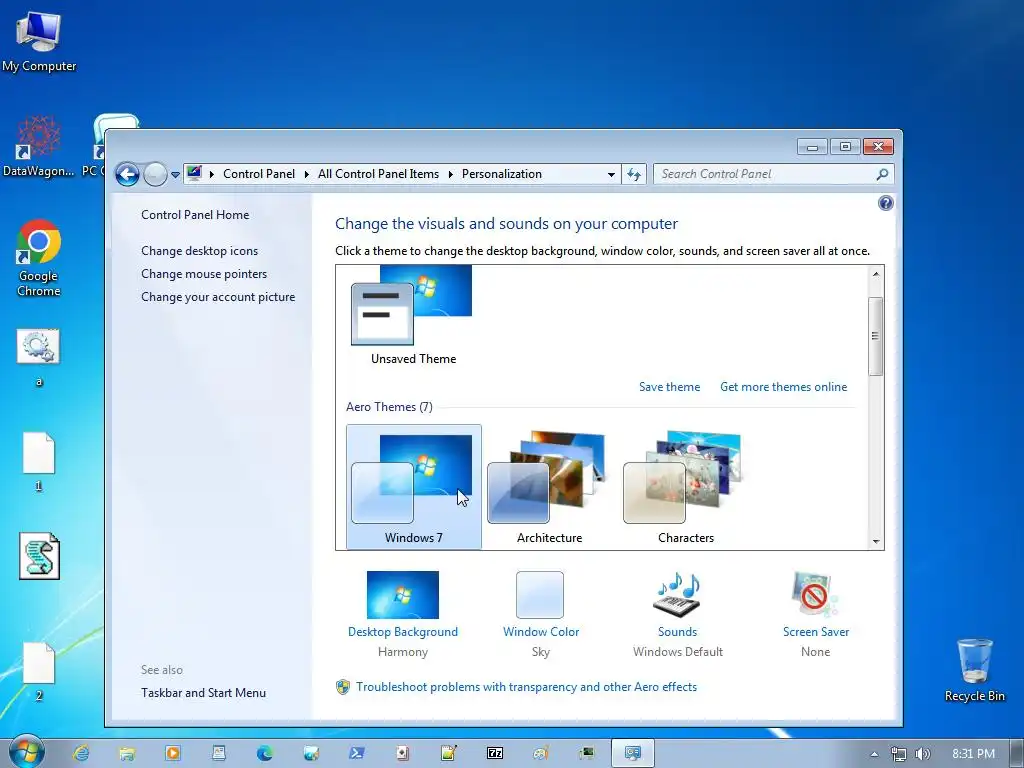Select the Unsaved Theme thumbnail
The image size is (1024, 768).
(x=413, y=315)
